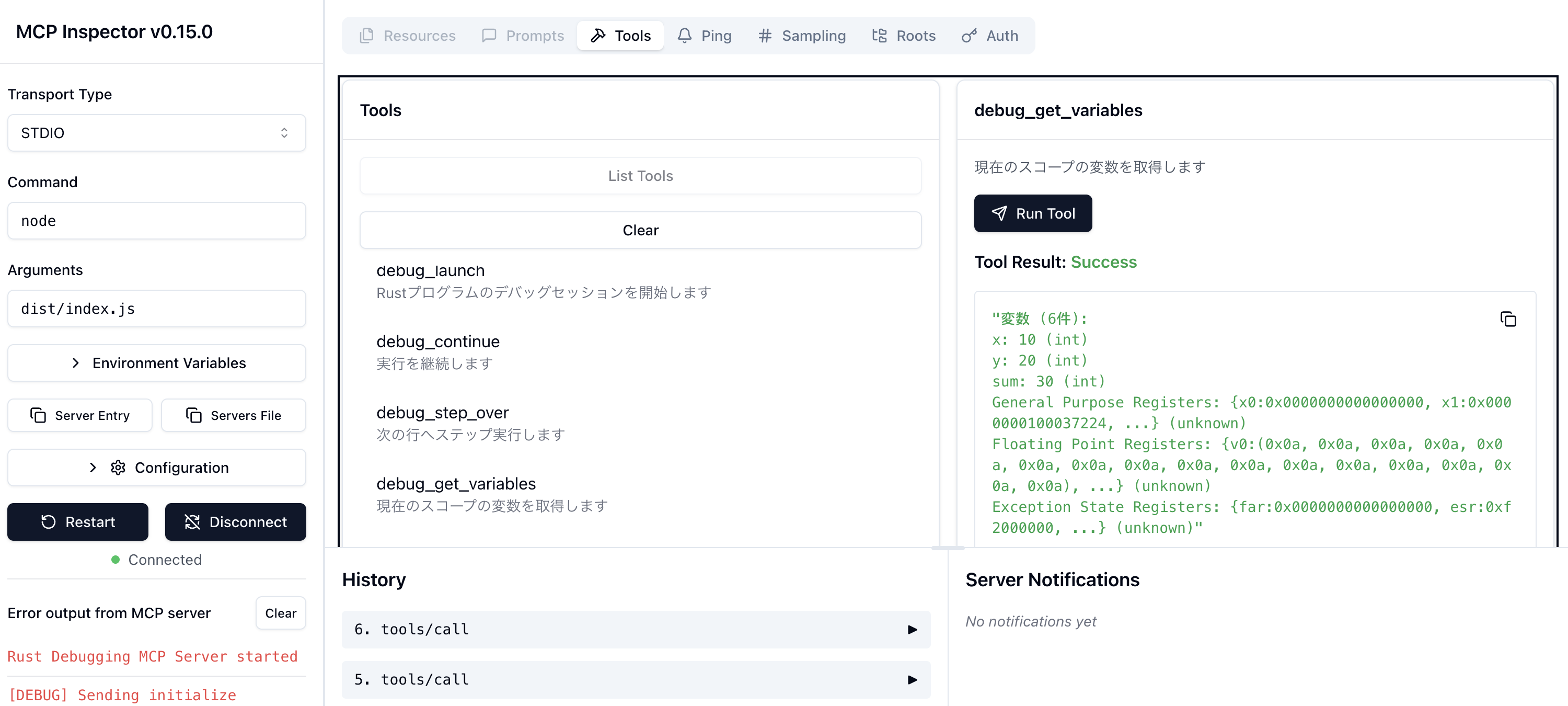1568x706 pixels.
Task: Expand history entry 6 tools/call
Action: pyautogui.click(x=636, y=629)
